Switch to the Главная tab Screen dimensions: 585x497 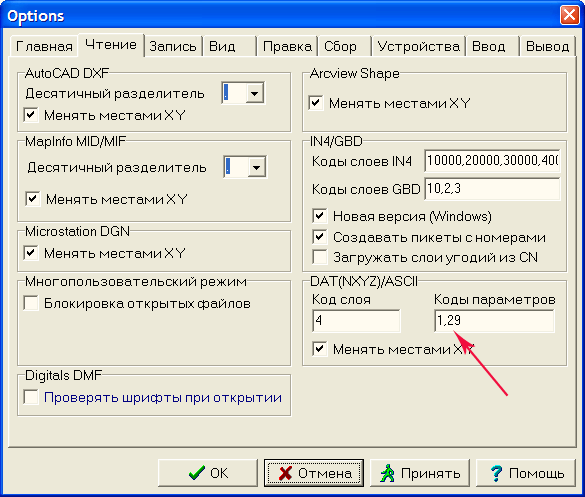point(44,46)
